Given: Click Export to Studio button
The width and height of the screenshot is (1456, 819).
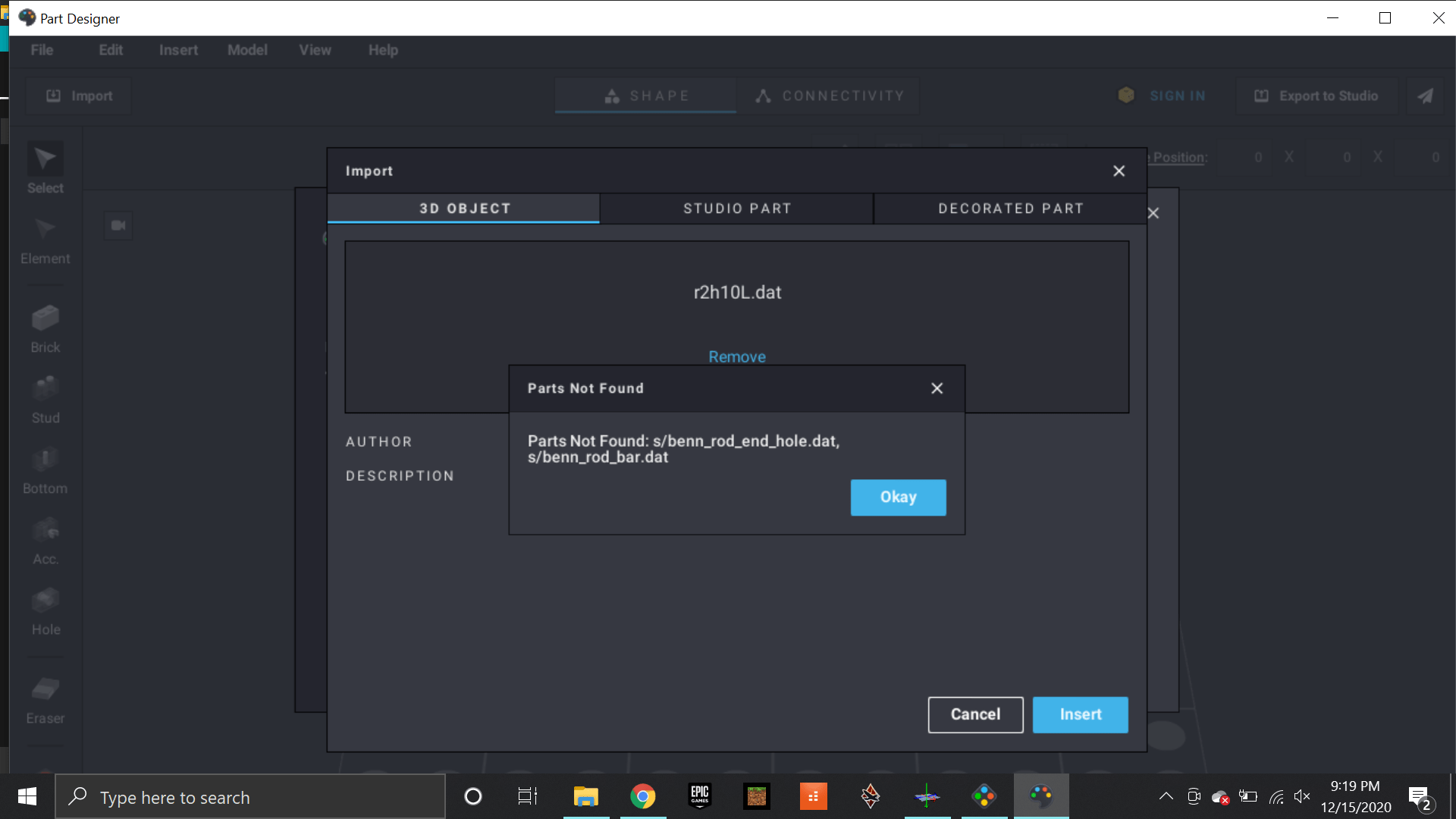Looking at the screenshot, I should pyautogui.click(x=1316, y=96).
